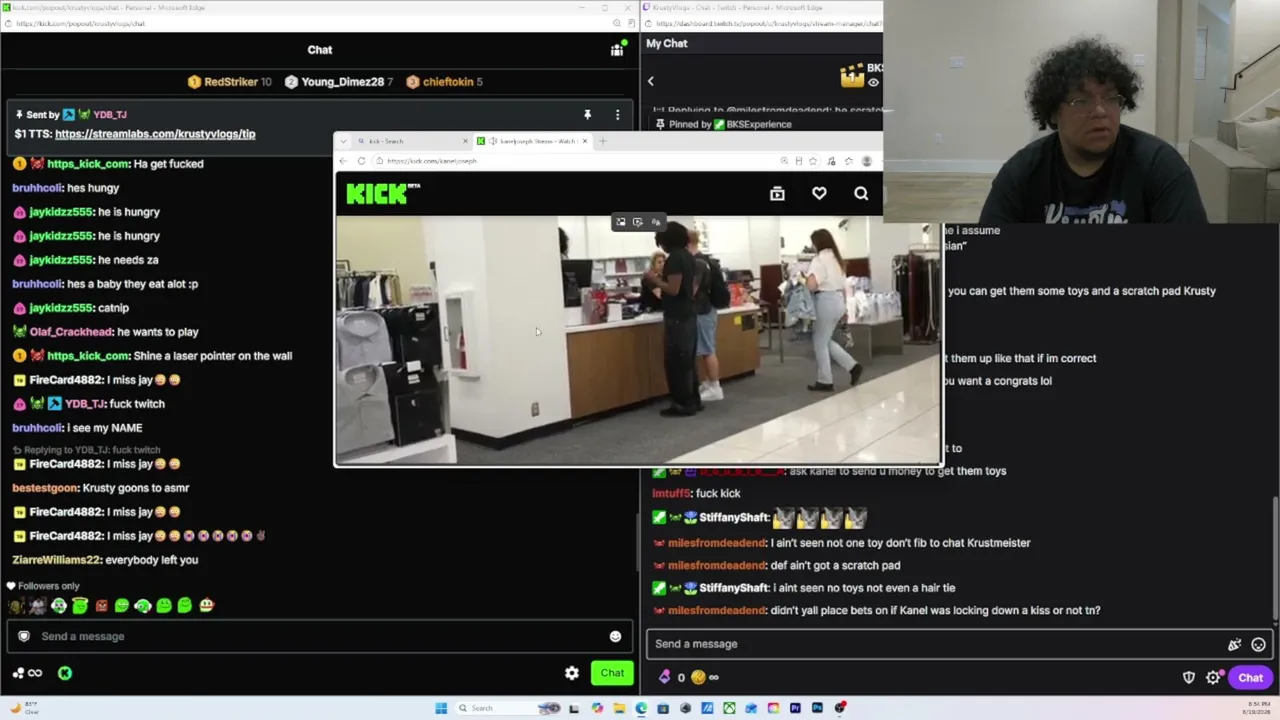The image size is (1280, 720).
Task: Click username RedStriker on the Kick leaderboard
Action: 231,82
